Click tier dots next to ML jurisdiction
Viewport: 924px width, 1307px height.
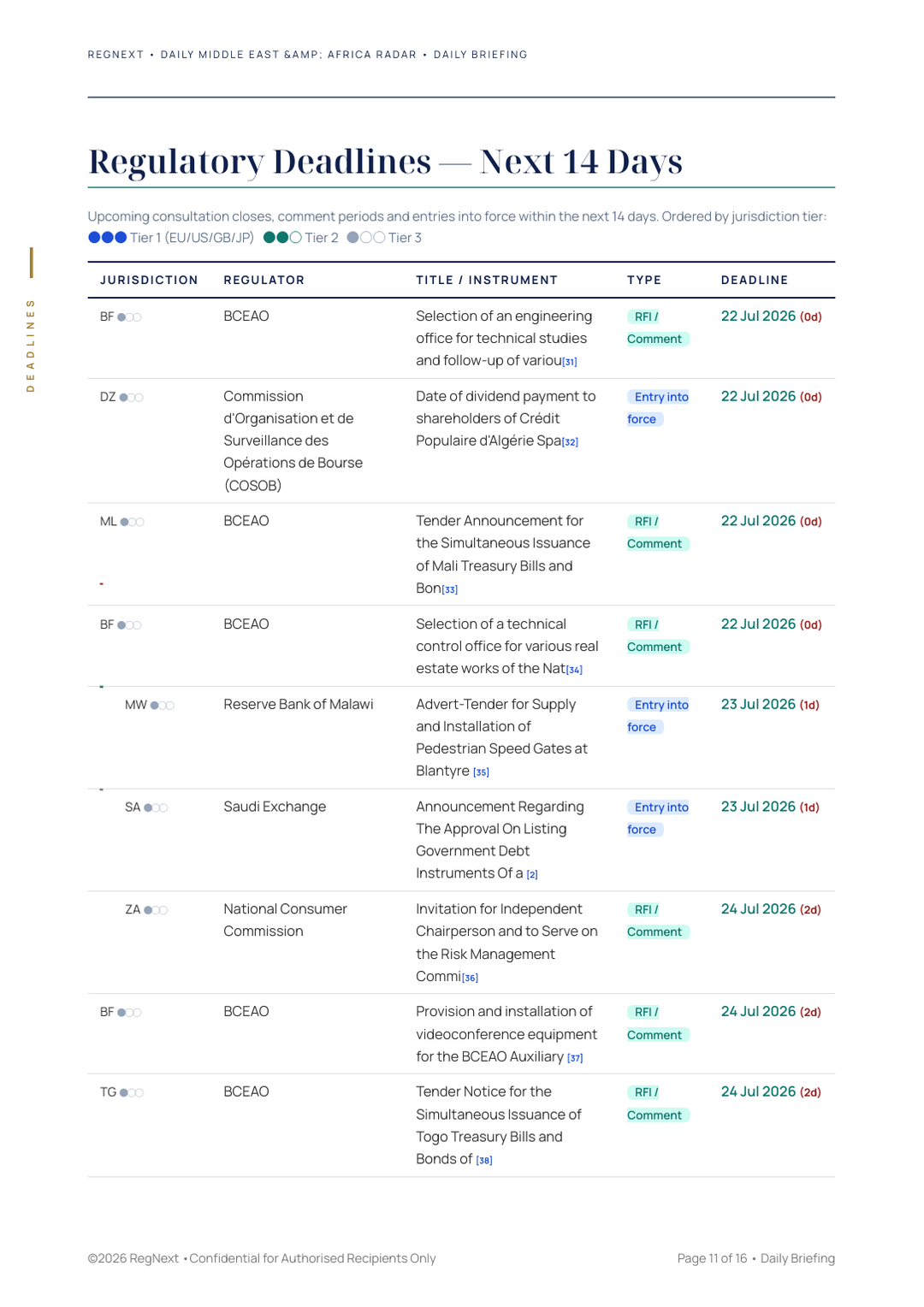(132, 522)
